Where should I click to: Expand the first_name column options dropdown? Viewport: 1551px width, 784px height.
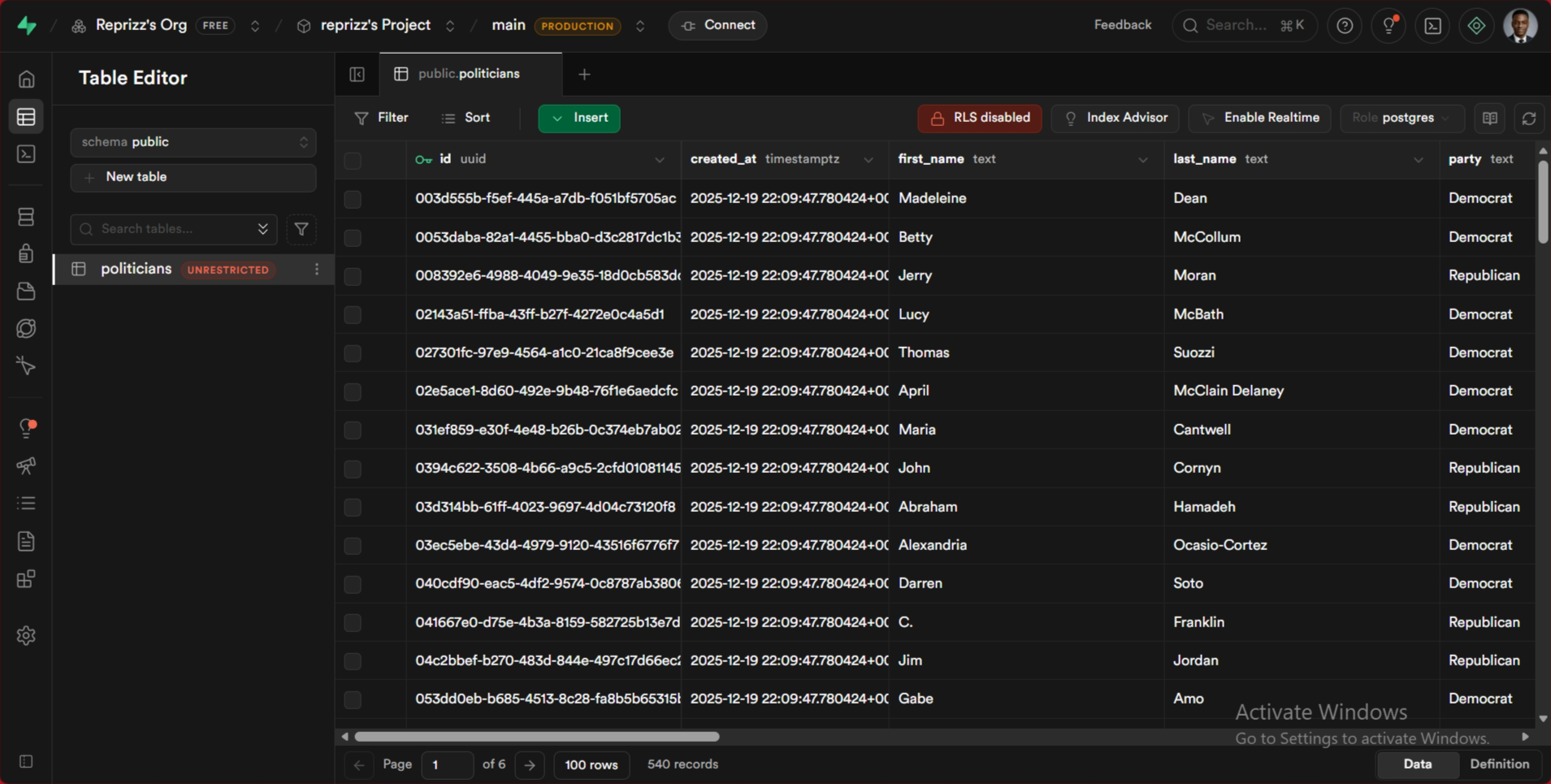coord(1142,159)
